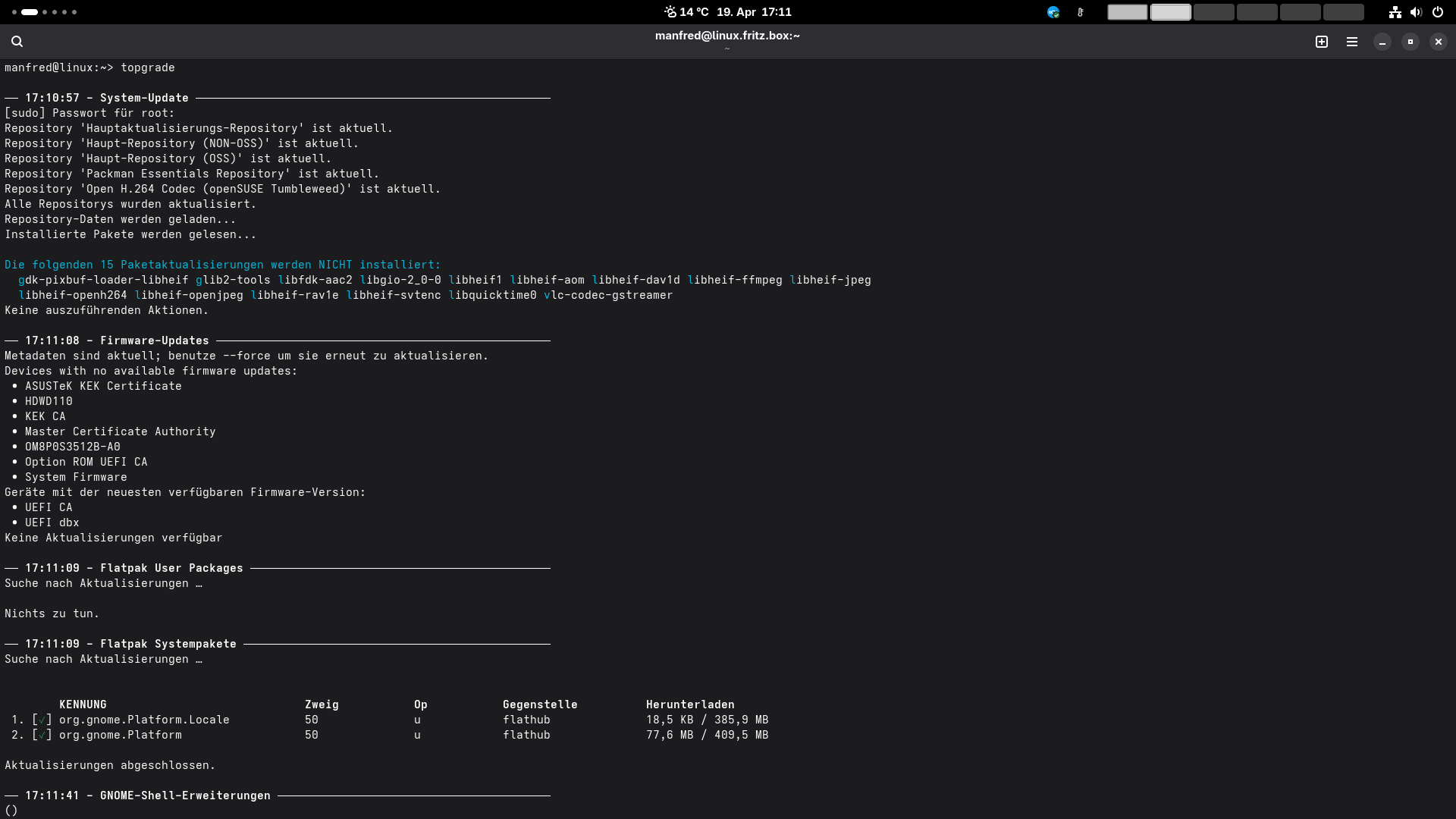The image size is (1456, 819).
Task: Open the terminal hamburger menu
Action: pos(1352,42)
